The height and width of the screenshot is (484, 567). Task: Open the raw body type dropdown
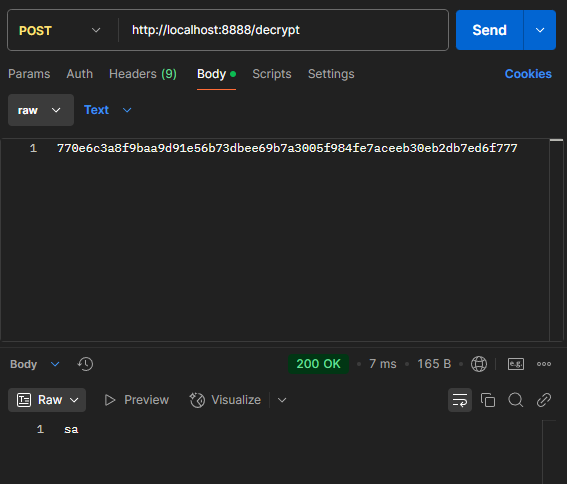click(x=41, y=110)
